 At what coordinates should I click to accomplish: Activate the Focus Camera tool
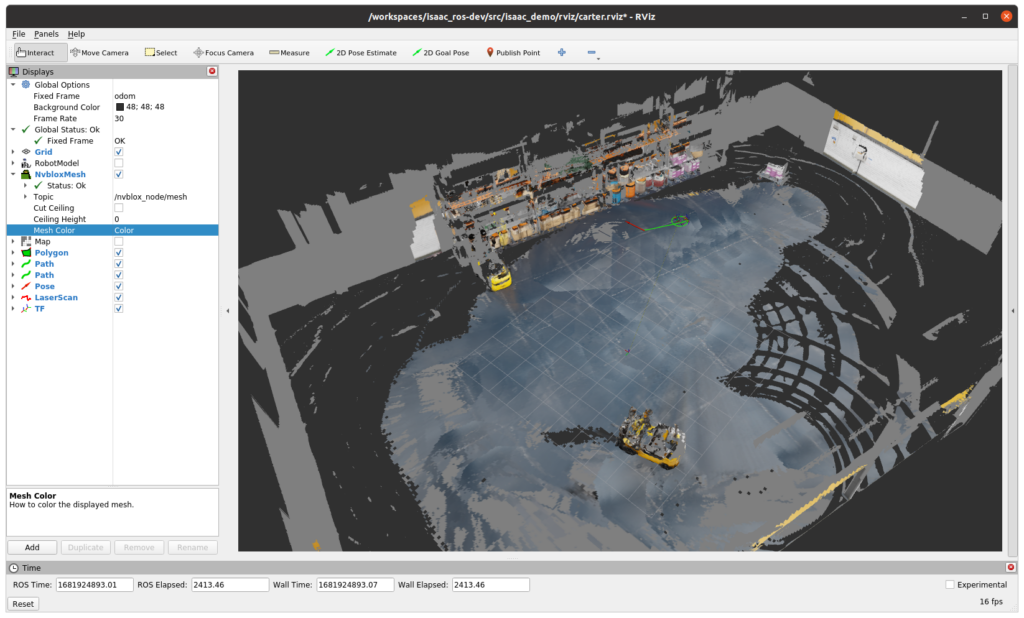tap(223, 52)
